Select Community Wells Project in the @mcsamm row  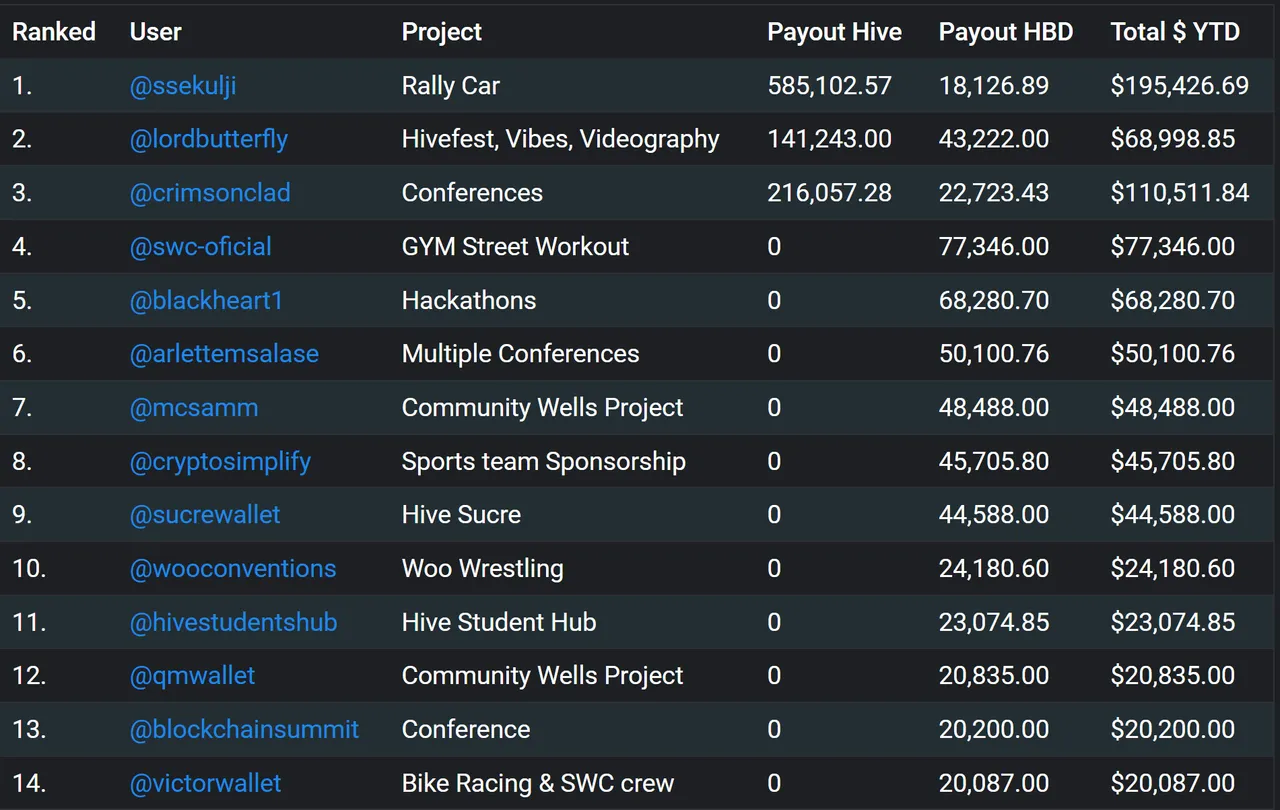click(x=543, y=408)
